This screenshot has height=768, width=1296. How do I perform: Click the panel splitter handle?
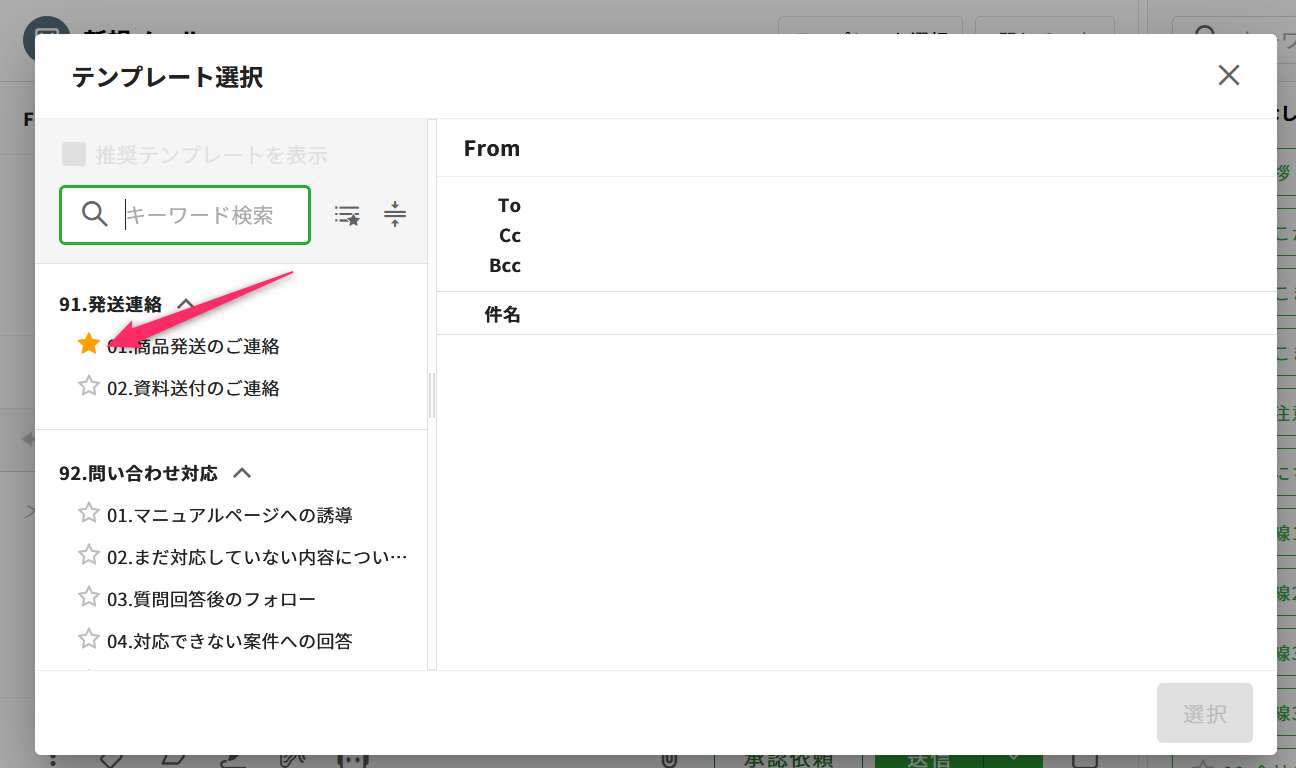click(x=432, y=395)
